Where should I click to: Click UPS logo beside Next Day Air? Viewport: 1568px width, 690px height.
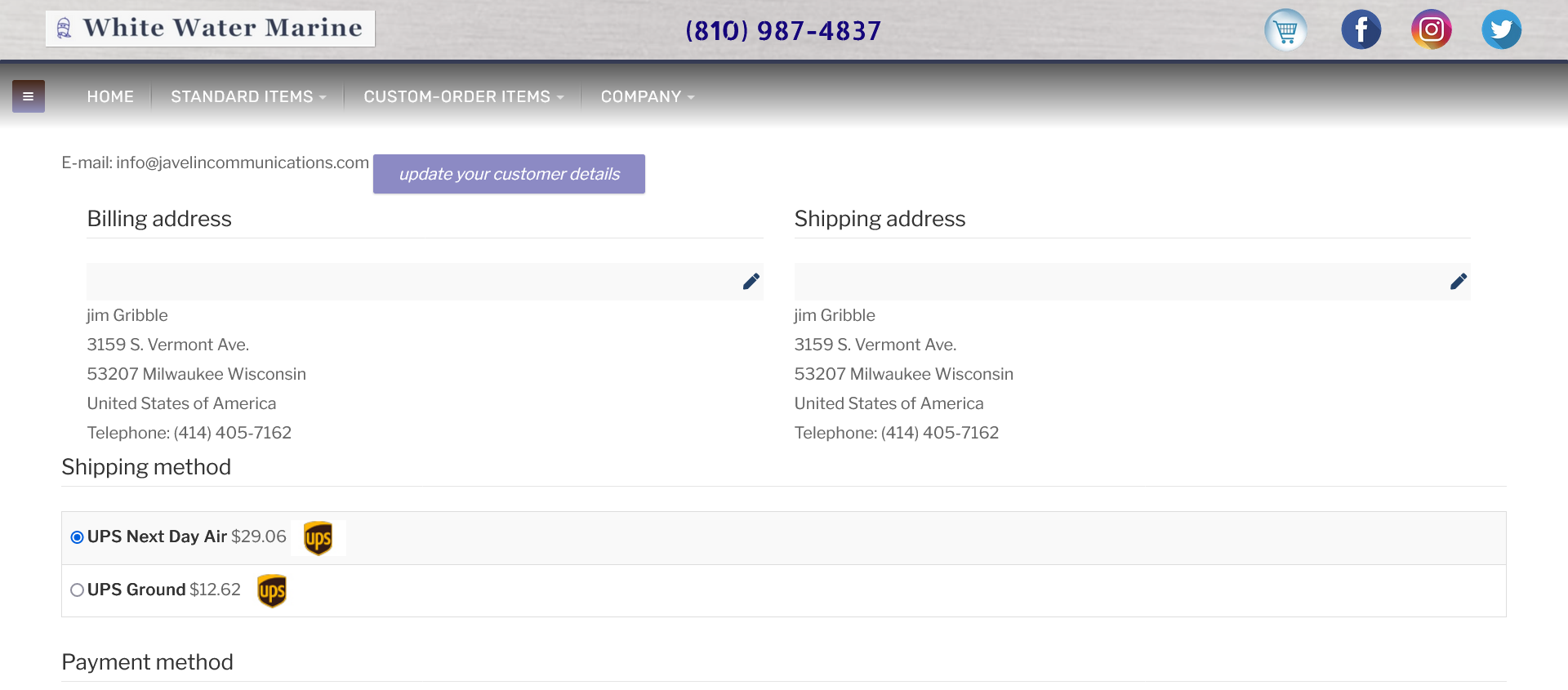(318, 538)
